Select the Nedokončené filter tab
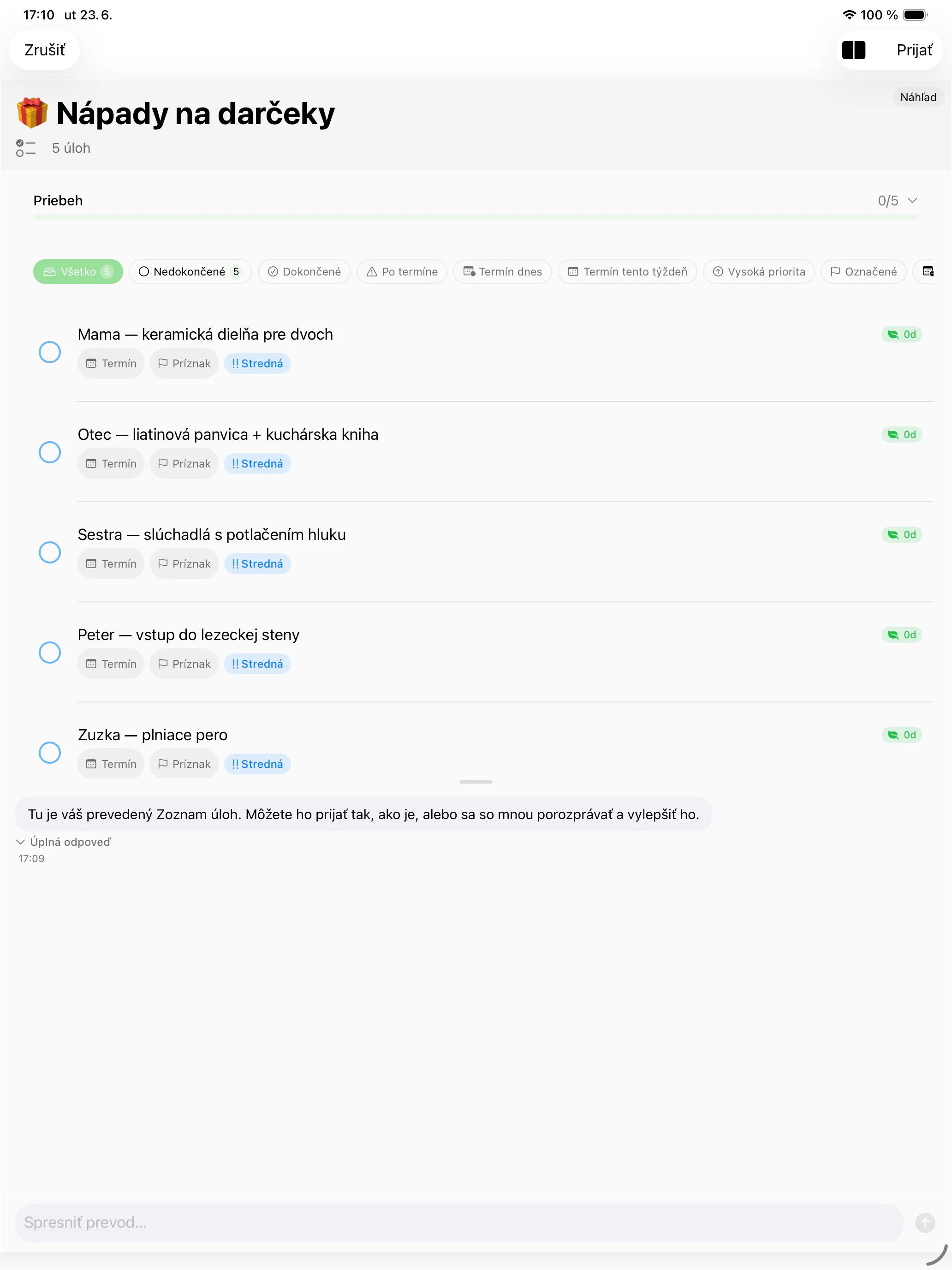 [190, 271]
